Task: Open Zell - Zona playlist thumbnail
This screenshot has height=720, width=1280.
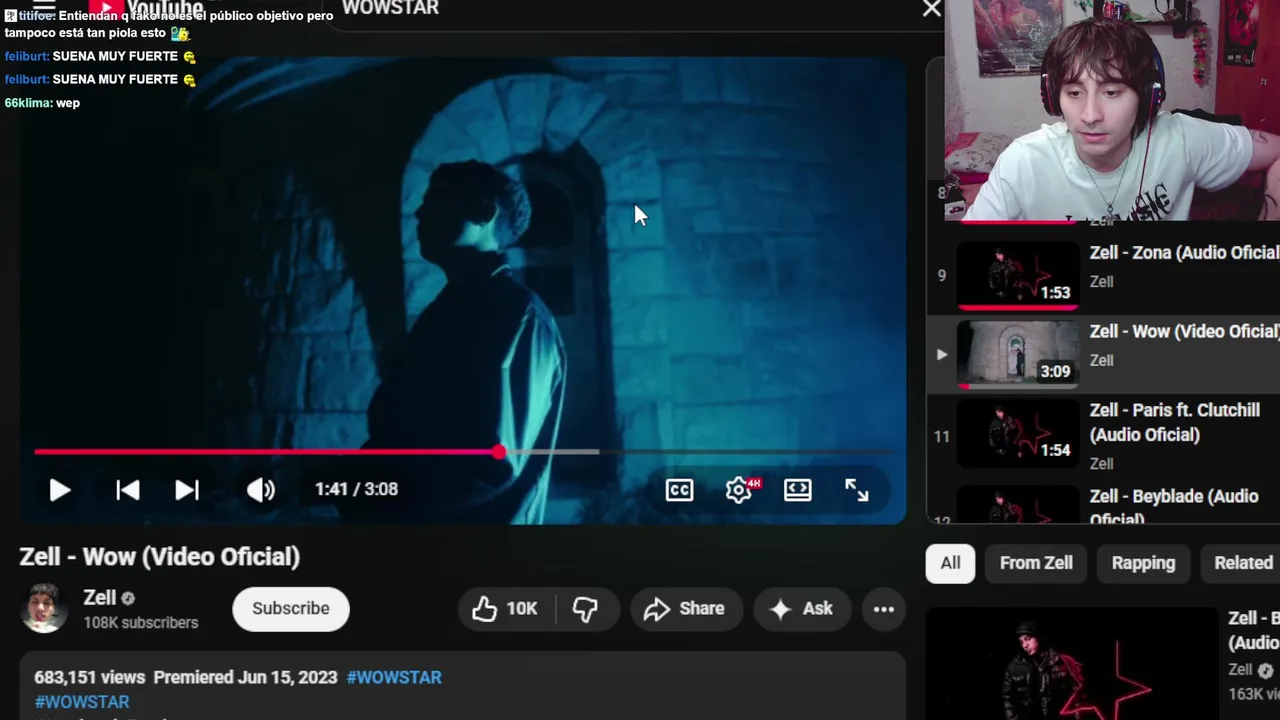Action: coord(1018,274)
